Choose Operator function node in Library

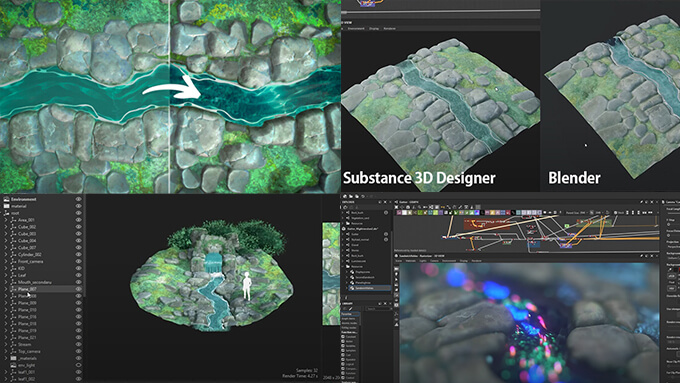(350, 360)
